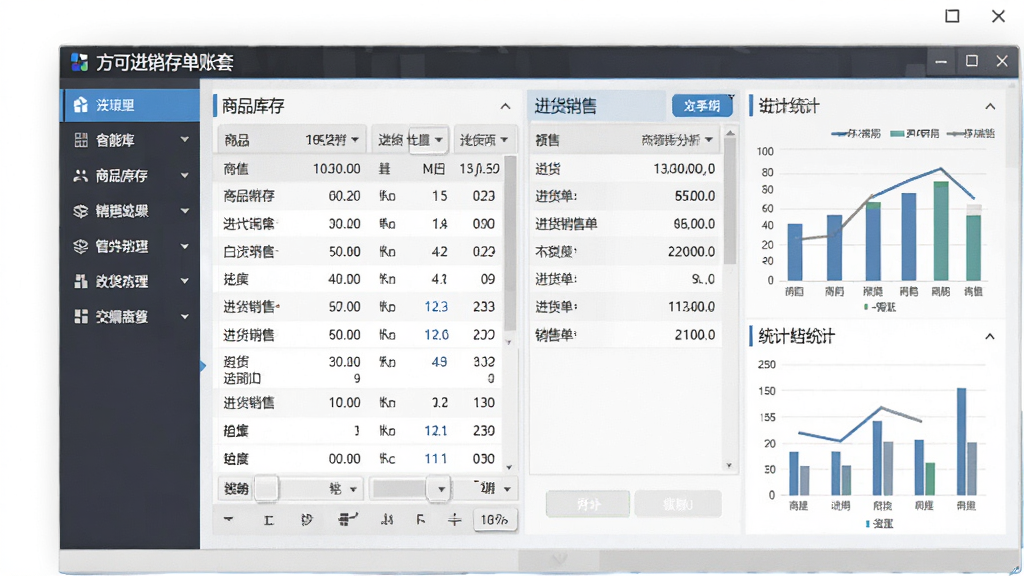Minimize the inner 方可进销存 window
This screenshot has width=1024, height=576.
[x=941, y=61]
